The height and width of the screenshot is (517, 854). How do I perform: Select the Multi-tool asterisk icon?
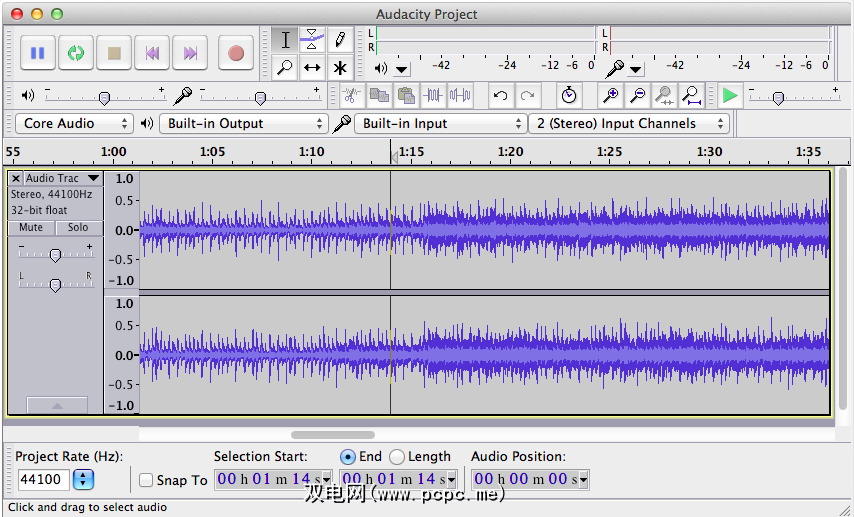click(x=340, y=68)
